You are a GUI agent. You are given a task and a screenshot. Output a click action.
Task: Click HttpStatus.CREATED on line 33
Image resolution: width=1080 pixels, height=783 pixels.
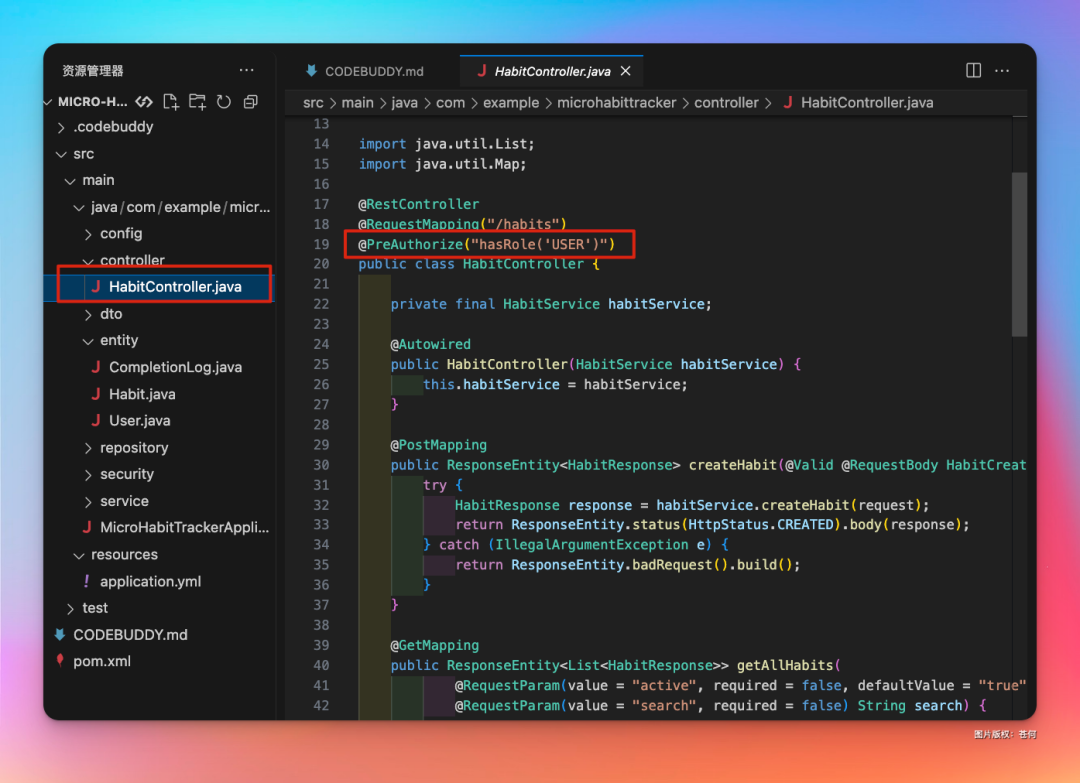tap(760, 525)
